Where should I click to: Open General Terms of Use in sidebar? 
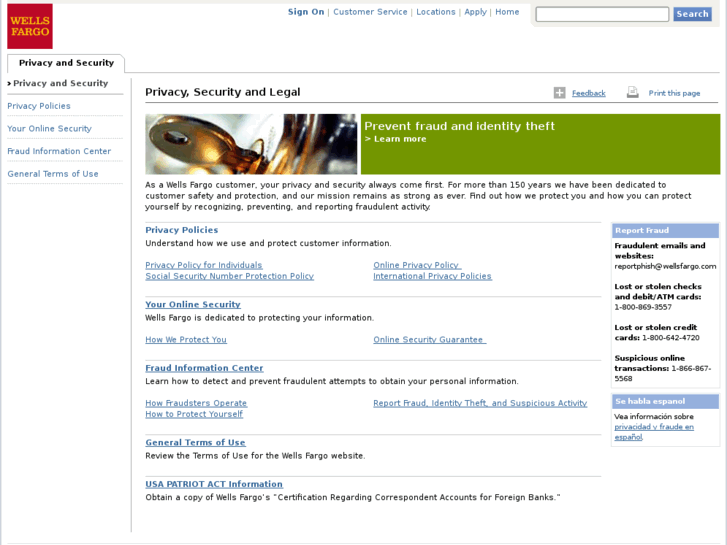coord(53,174)
